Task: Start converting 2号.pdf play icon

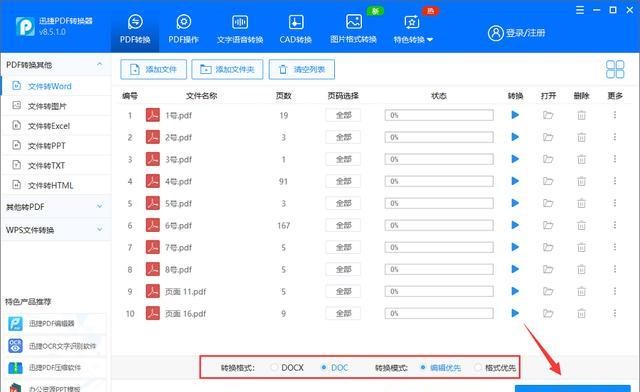Action: click(515, 137)
